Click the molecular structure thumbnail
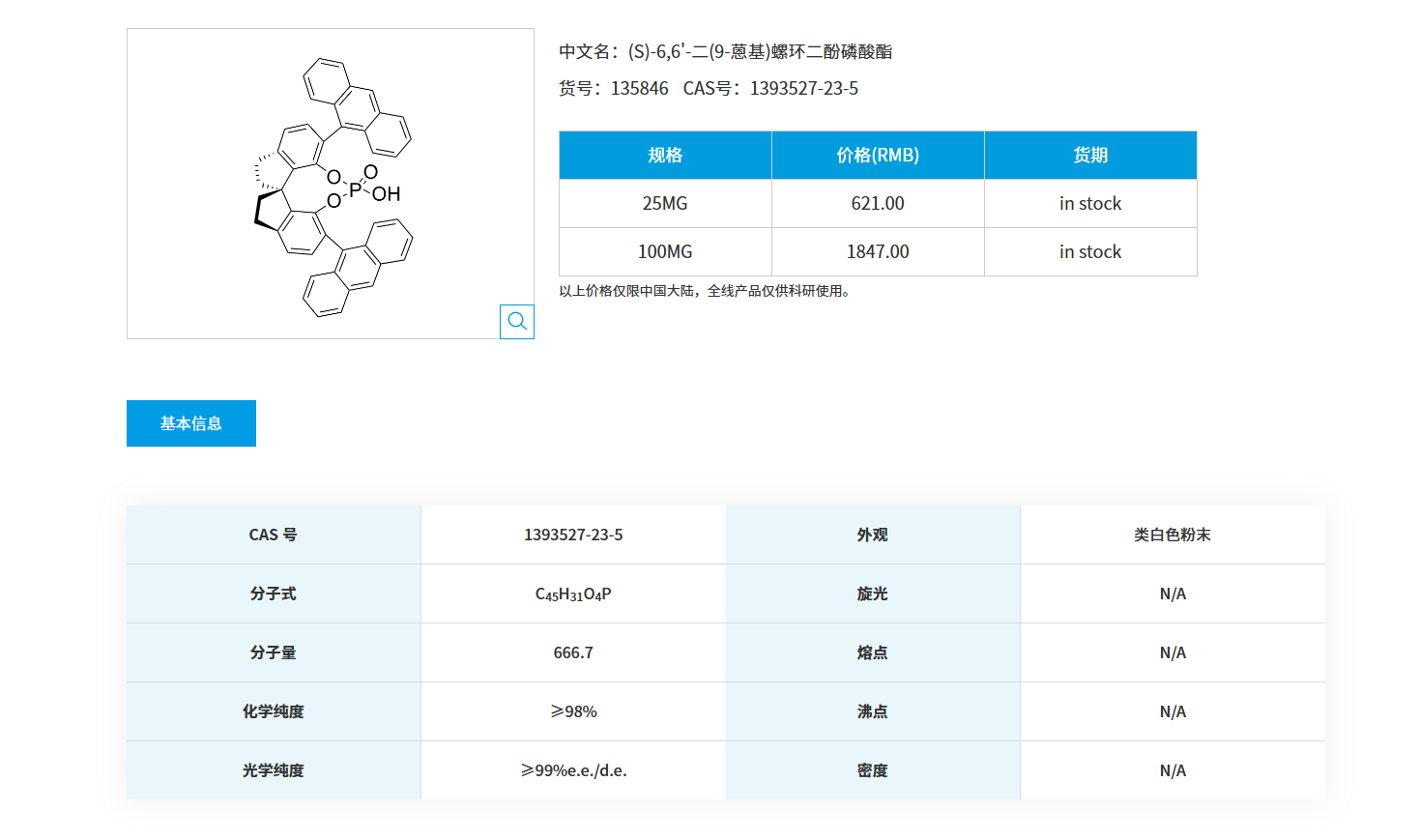The height and width of the screenshot is (840, 1419). (x=330, y=183)
